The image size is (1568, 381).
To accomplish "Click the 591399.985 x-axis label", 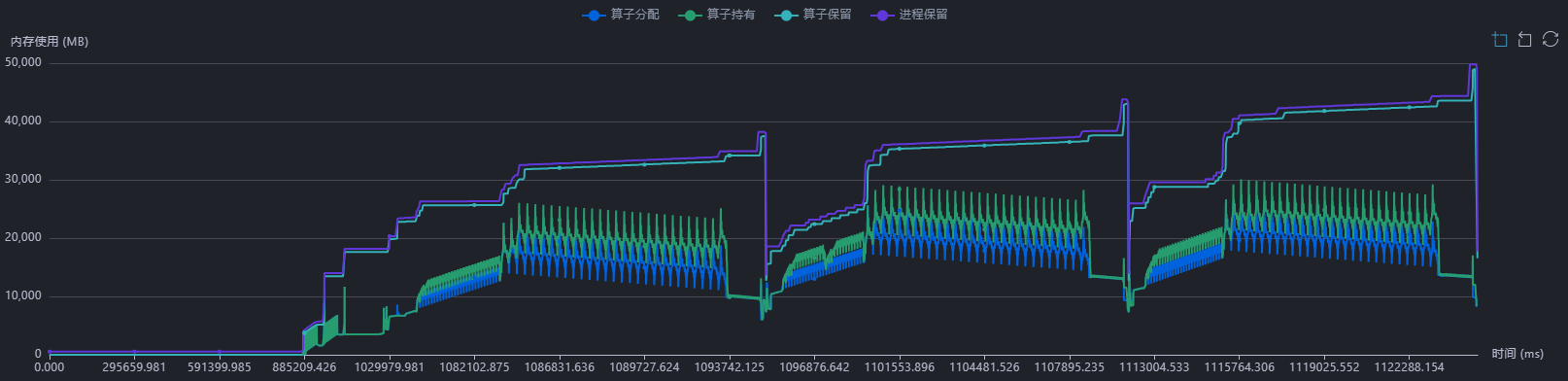I will click(x=220, y=367).
